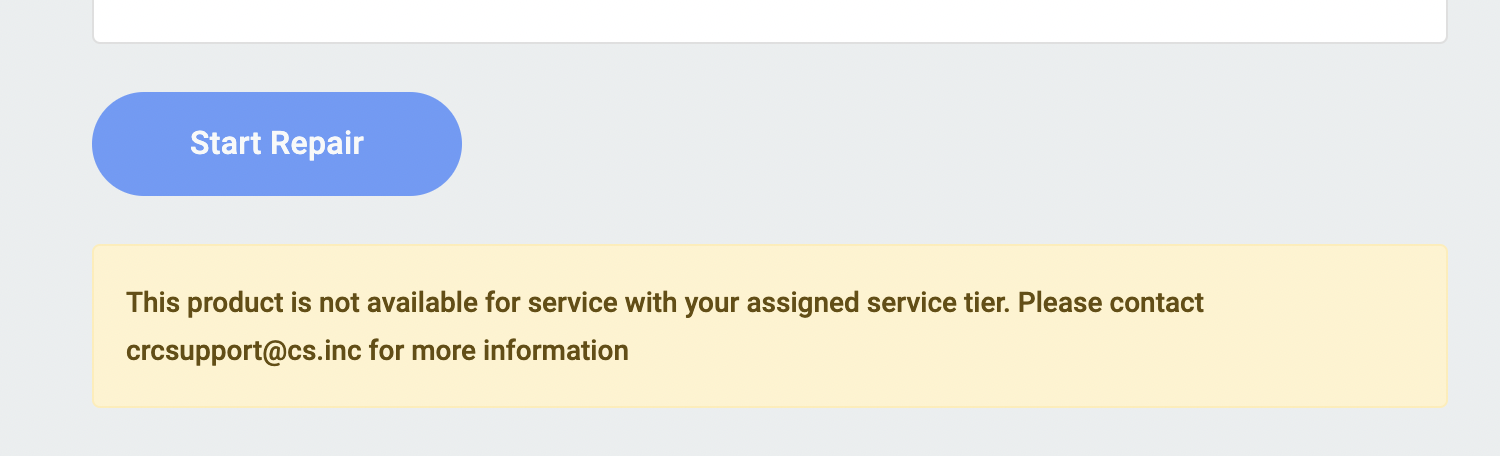This screenshot has width=1500, height=456.
Task: Click the Start Repair button
Action: pos(277,144)
